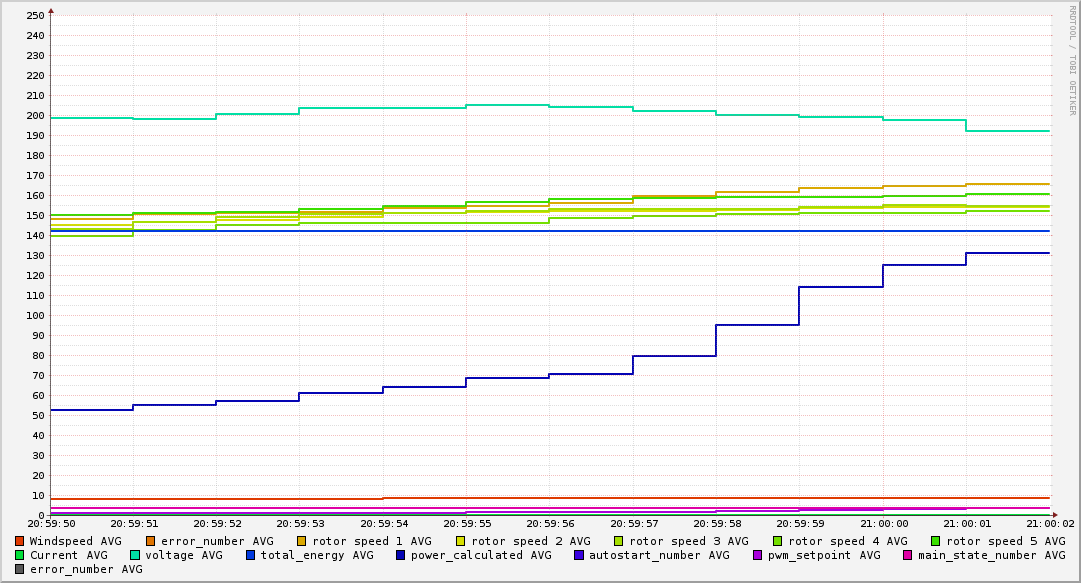
Task: Click the 20:59:55 time axis label
Action: [x=467, y=524]
